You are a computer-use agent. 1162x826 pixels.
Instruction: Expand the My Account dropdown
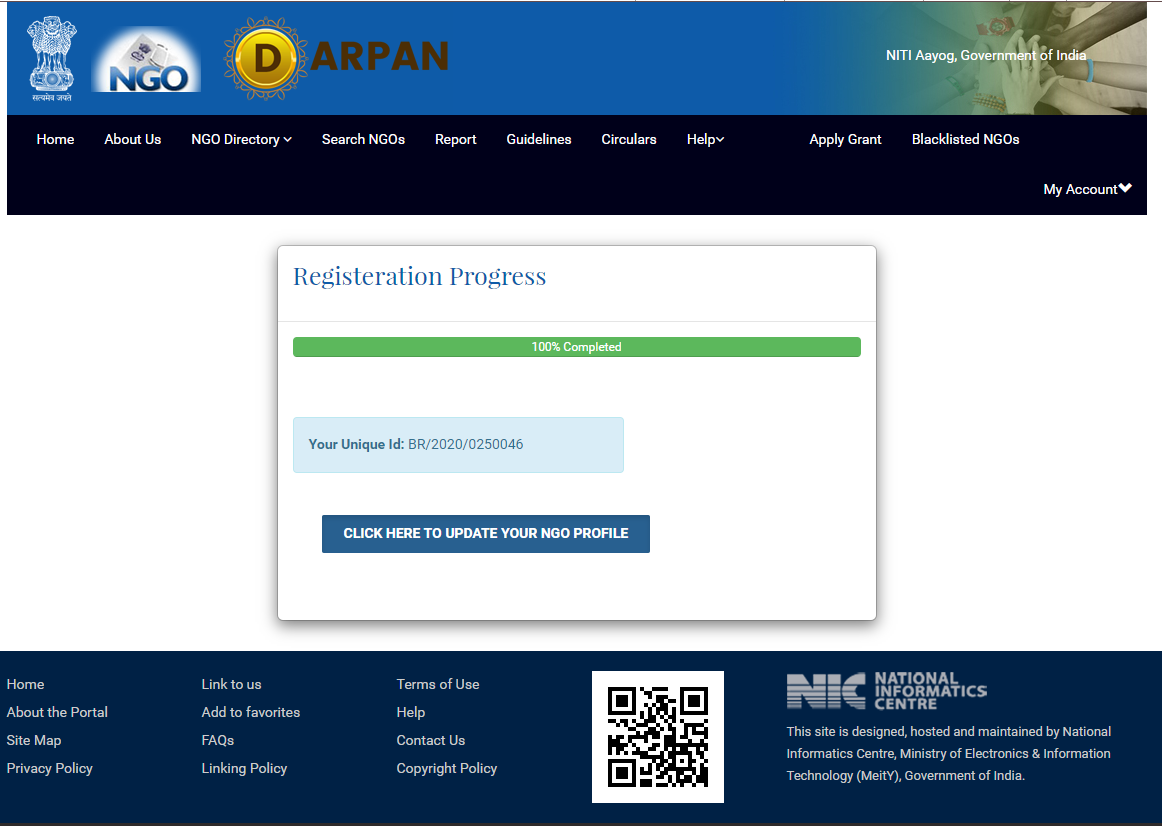[x=1087, y=189]
